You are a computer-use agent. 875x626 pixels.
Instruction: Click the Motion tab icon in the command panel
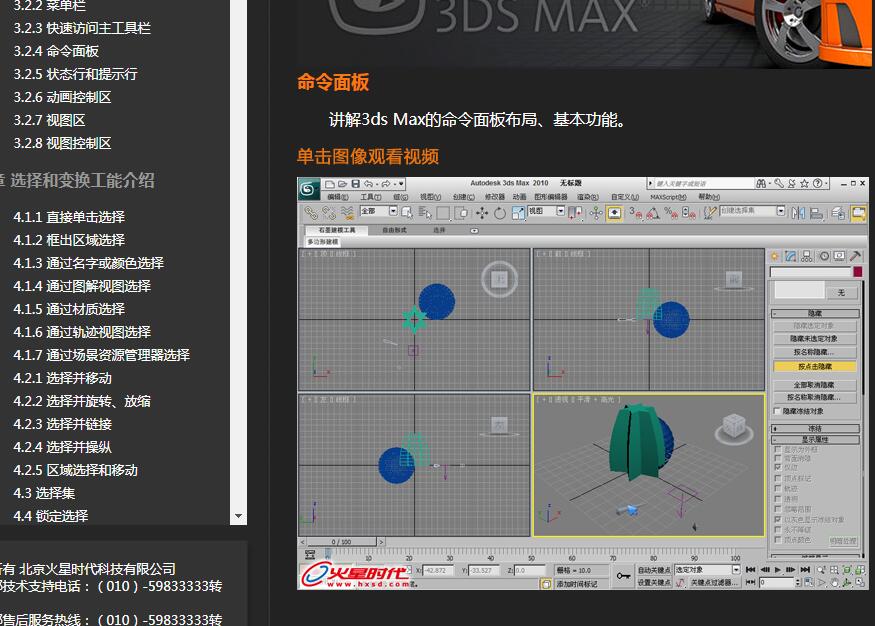tap(822, 256)
